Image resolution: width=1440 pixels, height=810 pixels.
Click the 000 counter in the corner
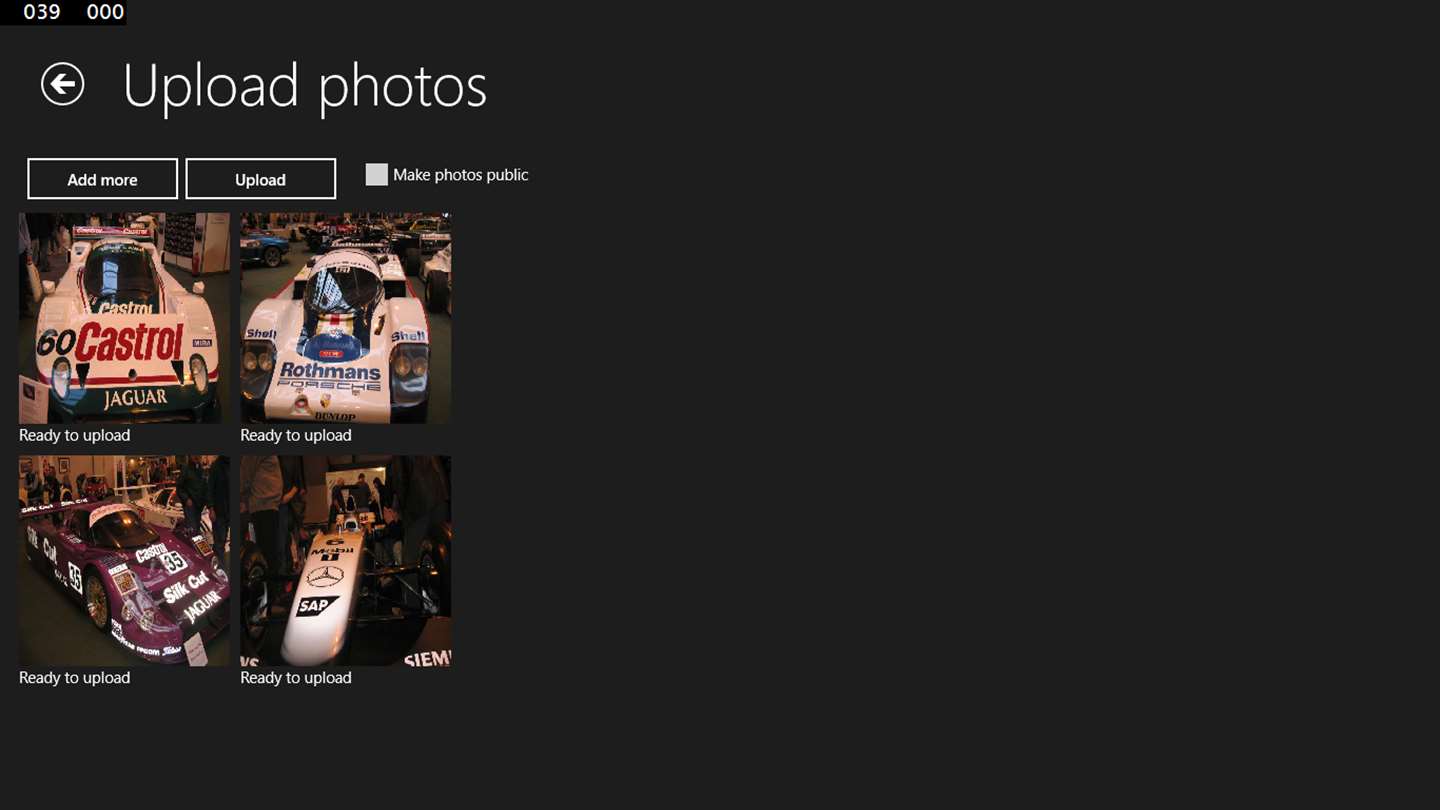point(105,12)
